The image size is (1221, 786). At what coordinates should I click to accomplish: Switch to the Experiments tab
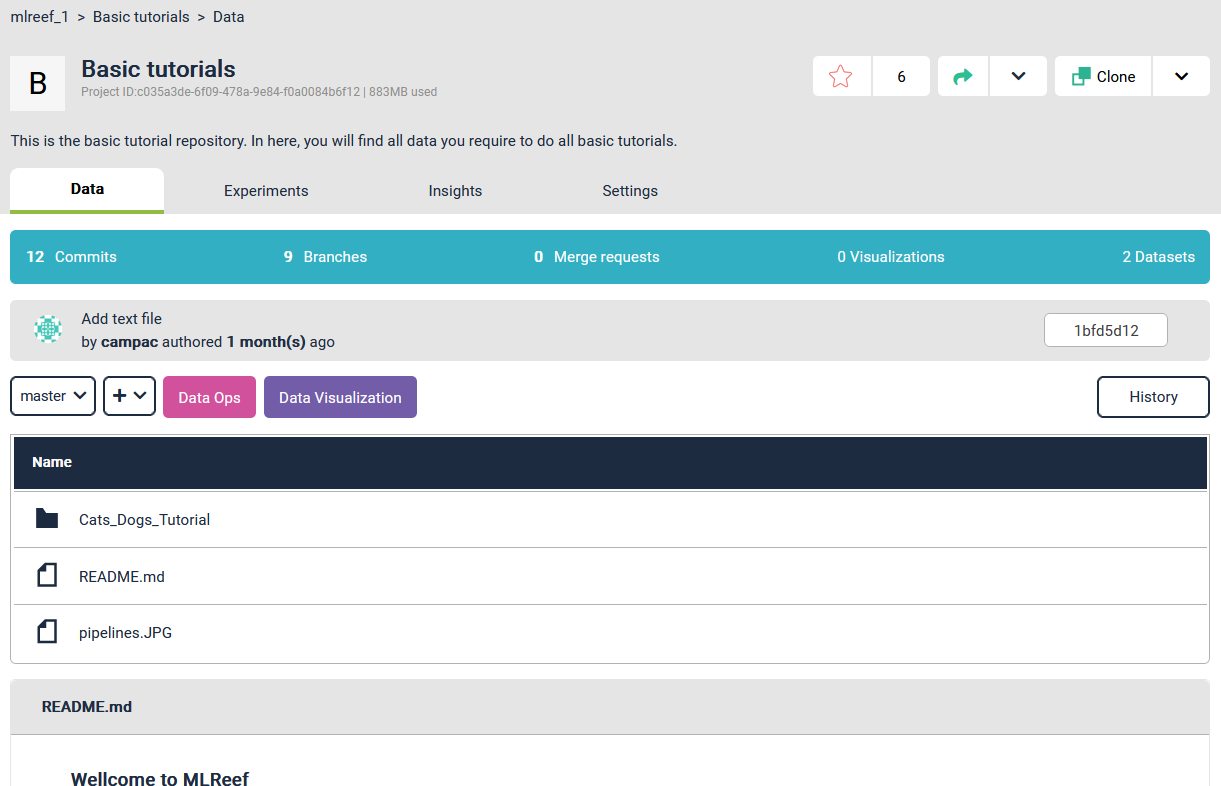266,191
